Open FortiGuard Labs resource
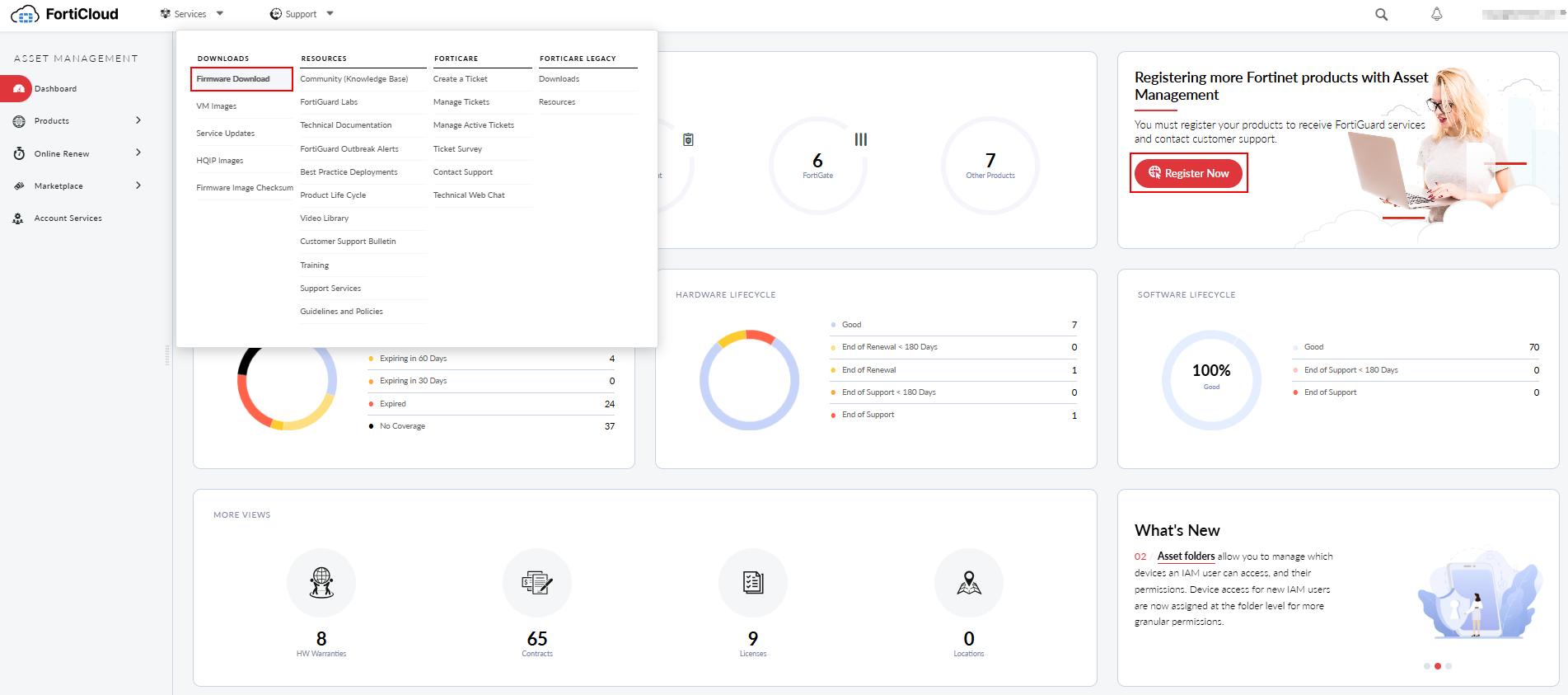Screen dimensions: 1568x695 click(329, 102)
